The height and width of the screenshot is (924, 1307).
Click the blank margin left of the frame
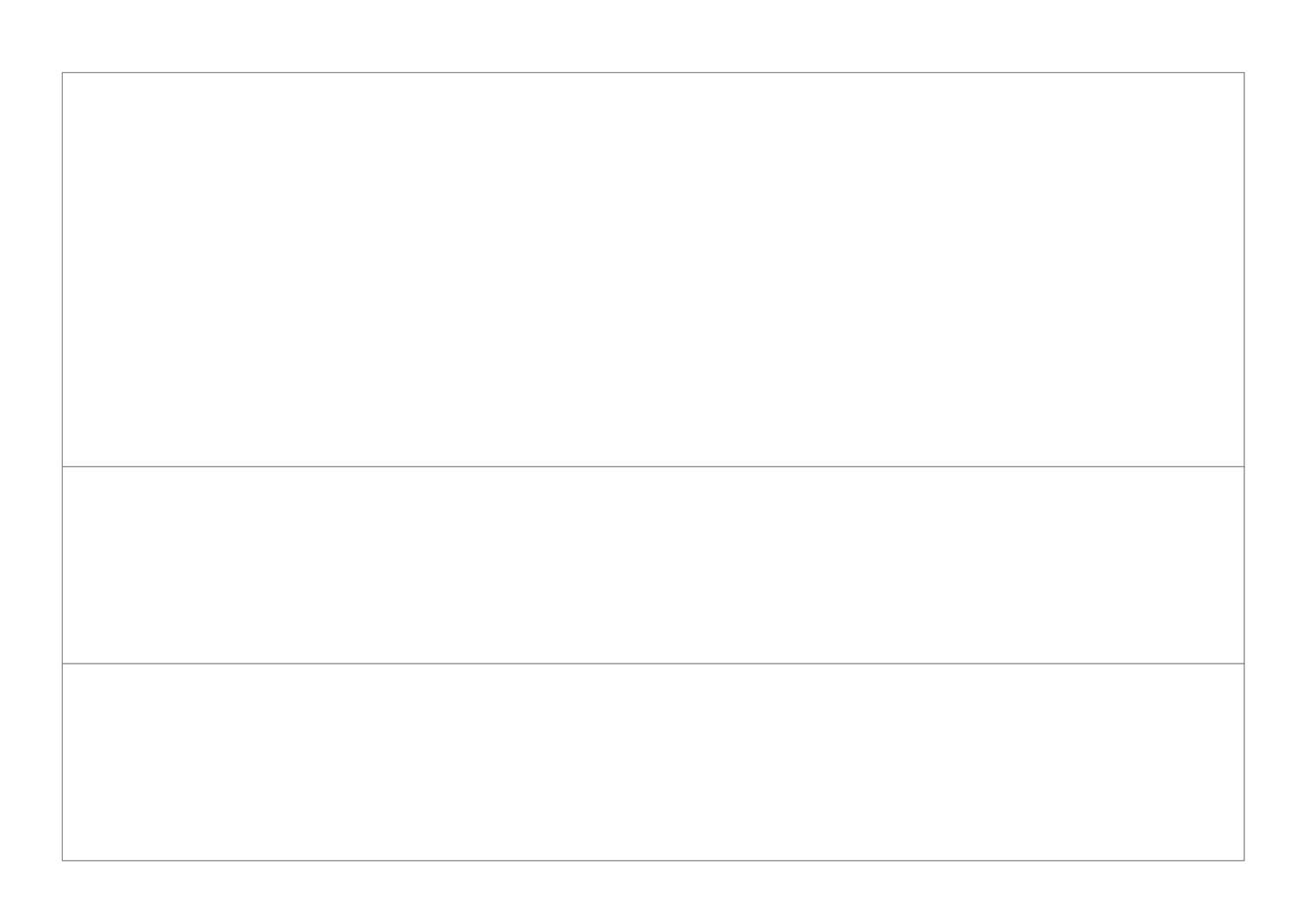(30, 466)
